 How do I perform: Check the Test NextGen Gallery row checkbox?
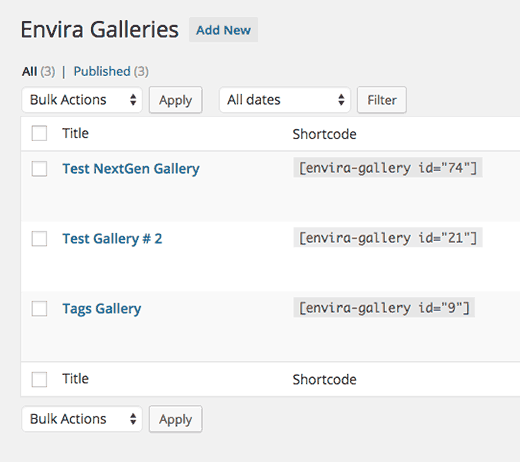click(x=39, y=168)
